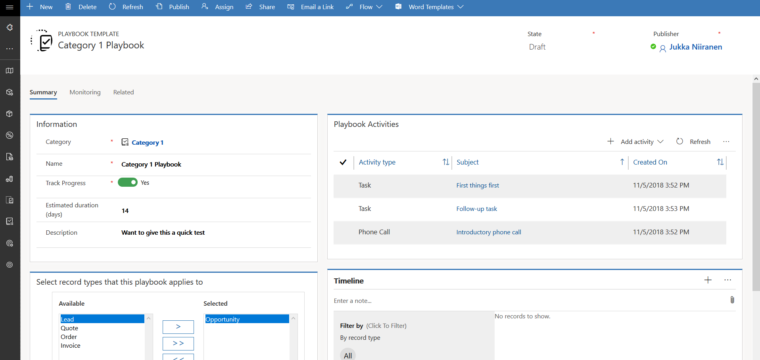Click Refresh in the top command bar
The height and width of the screenshot is (360, 760).
pyautogui.click(x=126, y=7)
